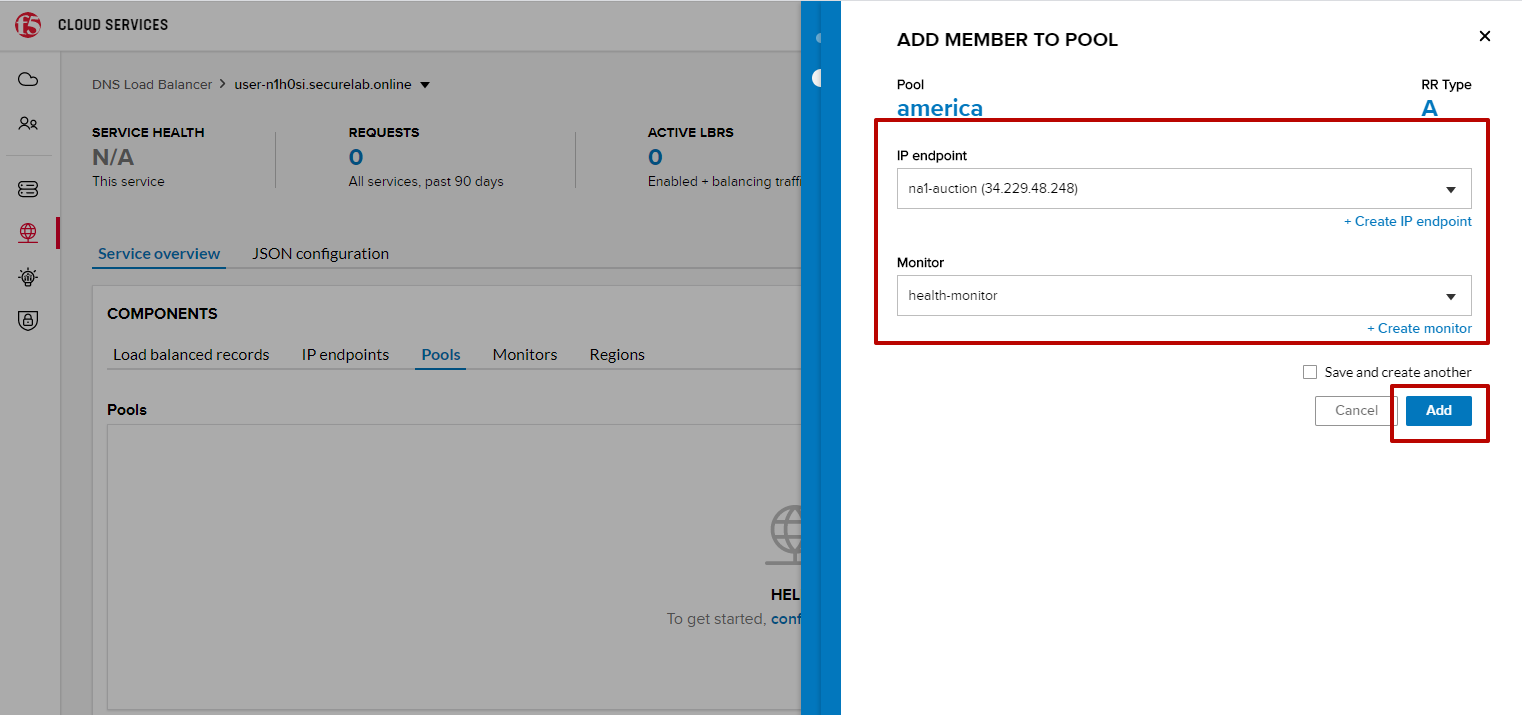Open the Regions tab
The width and height of the screenshot is (1522, 715).
[x=617, y=355]
